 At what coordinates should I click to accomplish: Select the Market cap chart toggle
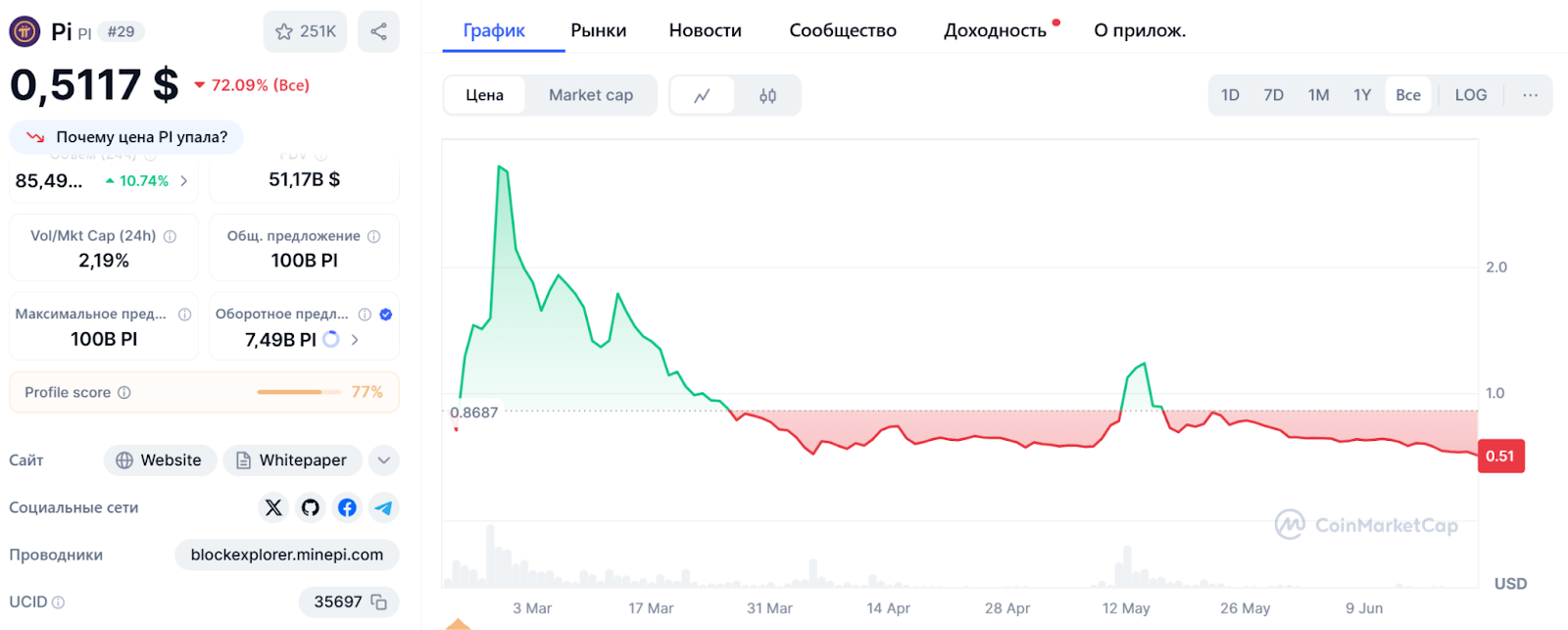click(x=591, y=95)
